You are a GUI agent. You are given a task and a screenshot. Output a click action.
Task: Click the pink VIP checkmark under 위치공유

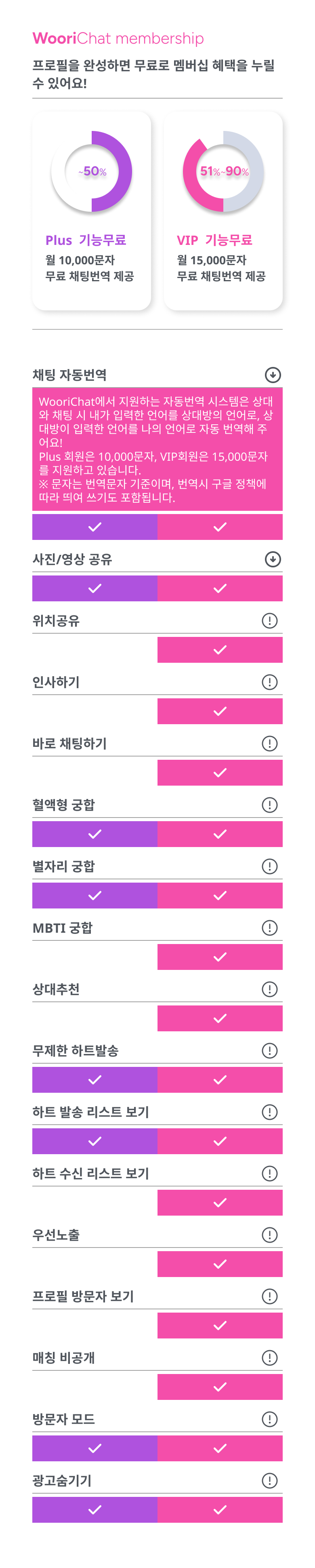point(220,650)
